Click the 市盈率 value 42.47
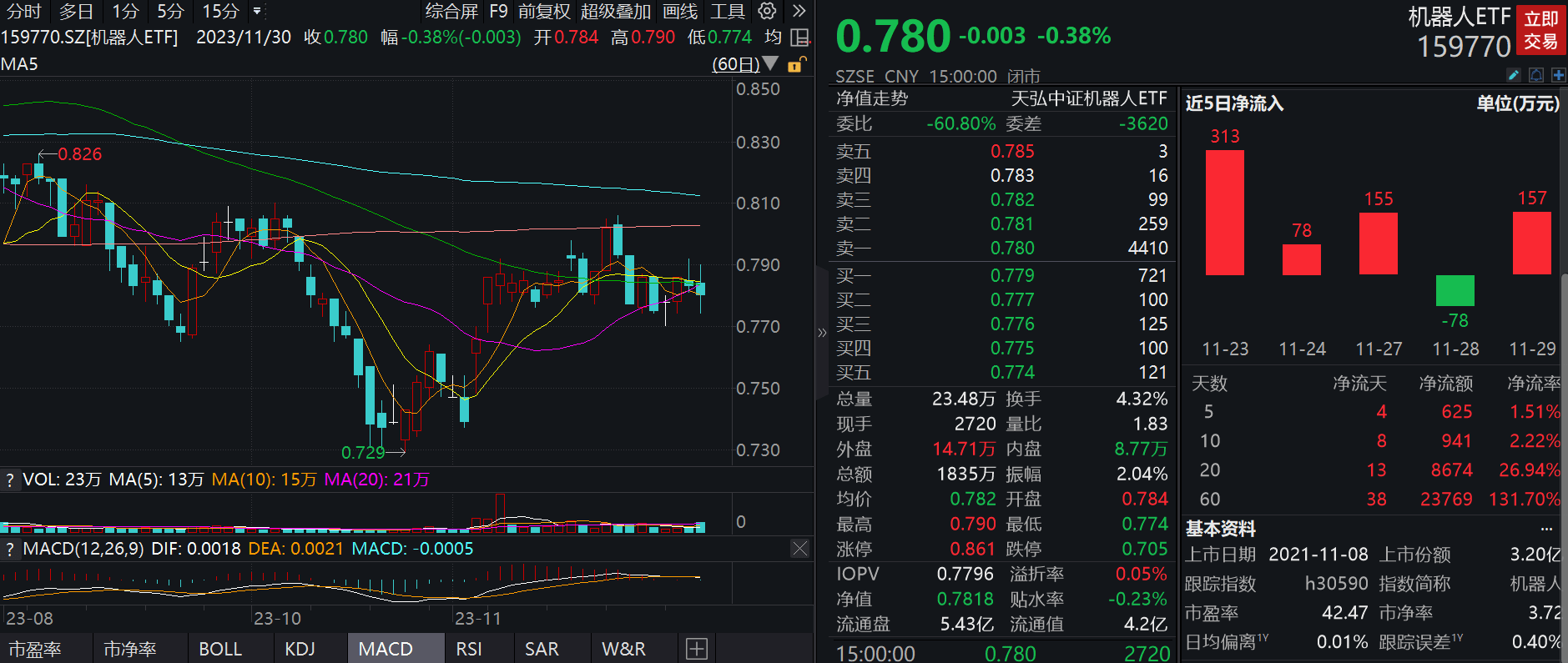The height and width of the screenshot is (663, 1568). [x=1345, y=613]
